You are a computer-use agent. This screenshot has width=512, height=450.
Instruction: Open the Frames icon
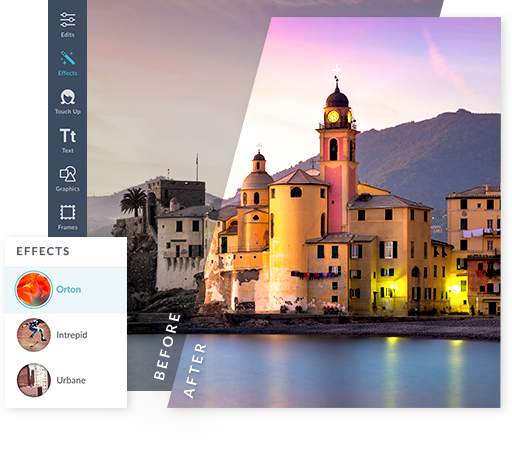tap(68, 212)
